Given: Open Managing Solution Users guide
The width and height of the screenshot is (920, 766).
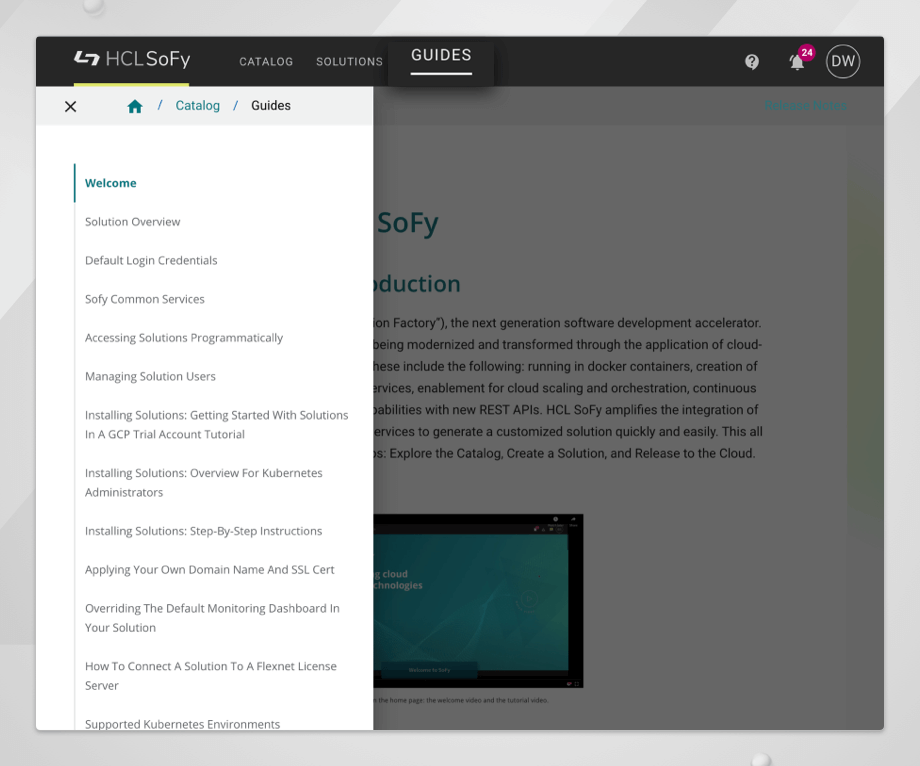Looking at the screenshot, I should click(150, 377).
